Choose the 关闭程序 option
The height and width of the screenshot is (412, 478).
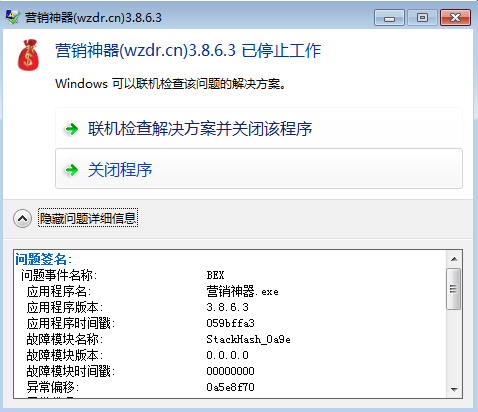(259, 169)
